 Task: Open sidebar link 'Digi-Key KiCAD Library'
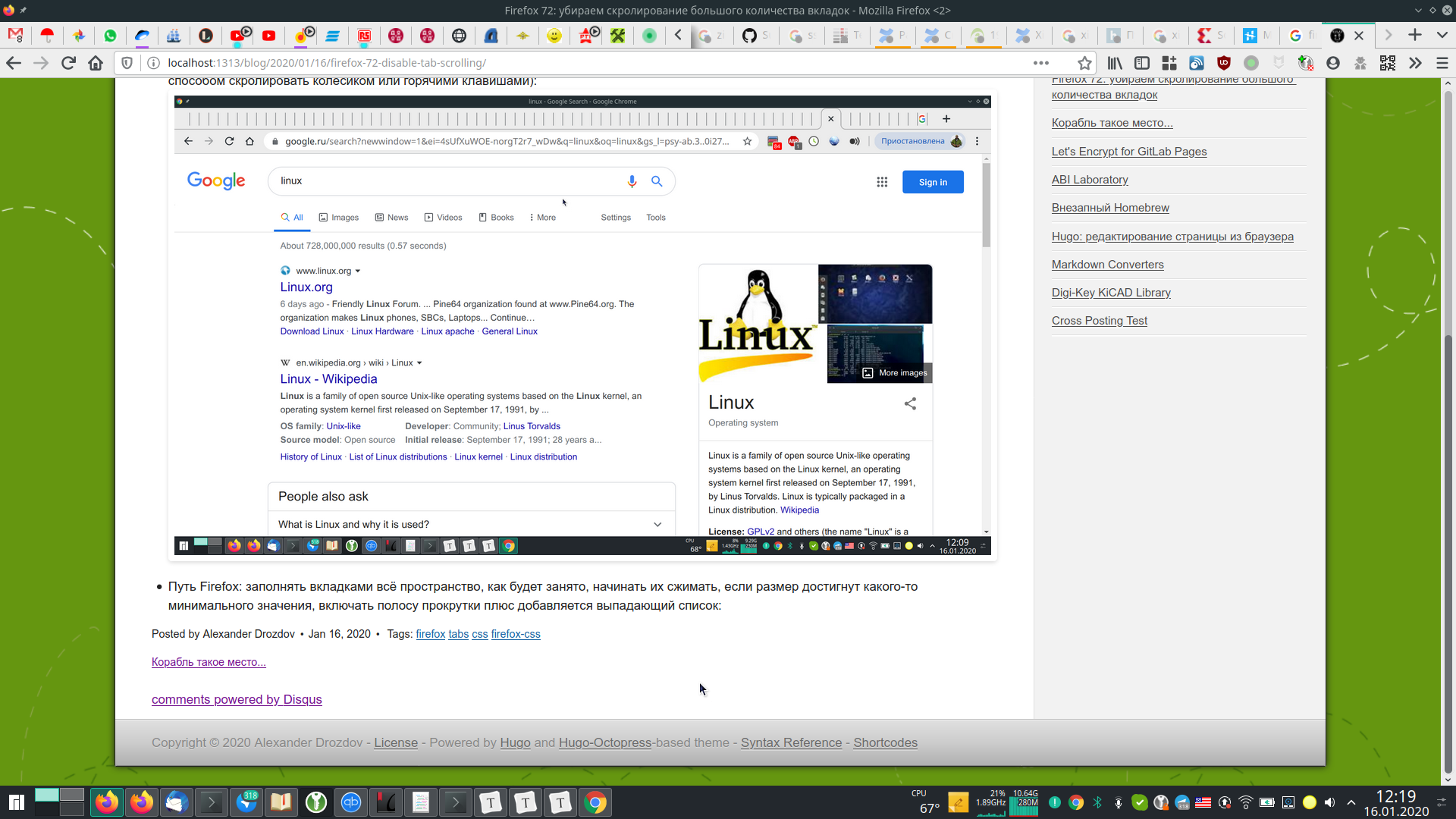(1111, 292)
